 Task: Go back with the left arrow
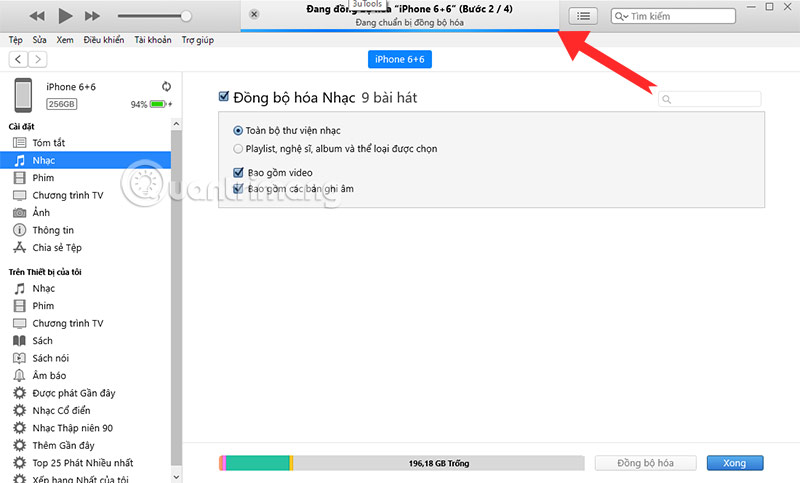tap(18, 60)
